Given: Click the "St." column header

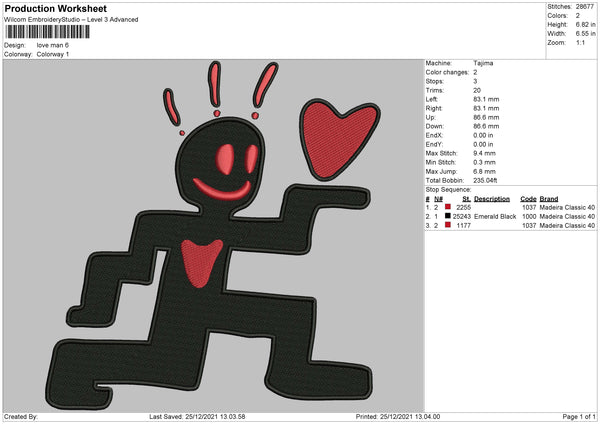Looking at the screenshot, I should point(466,199).
